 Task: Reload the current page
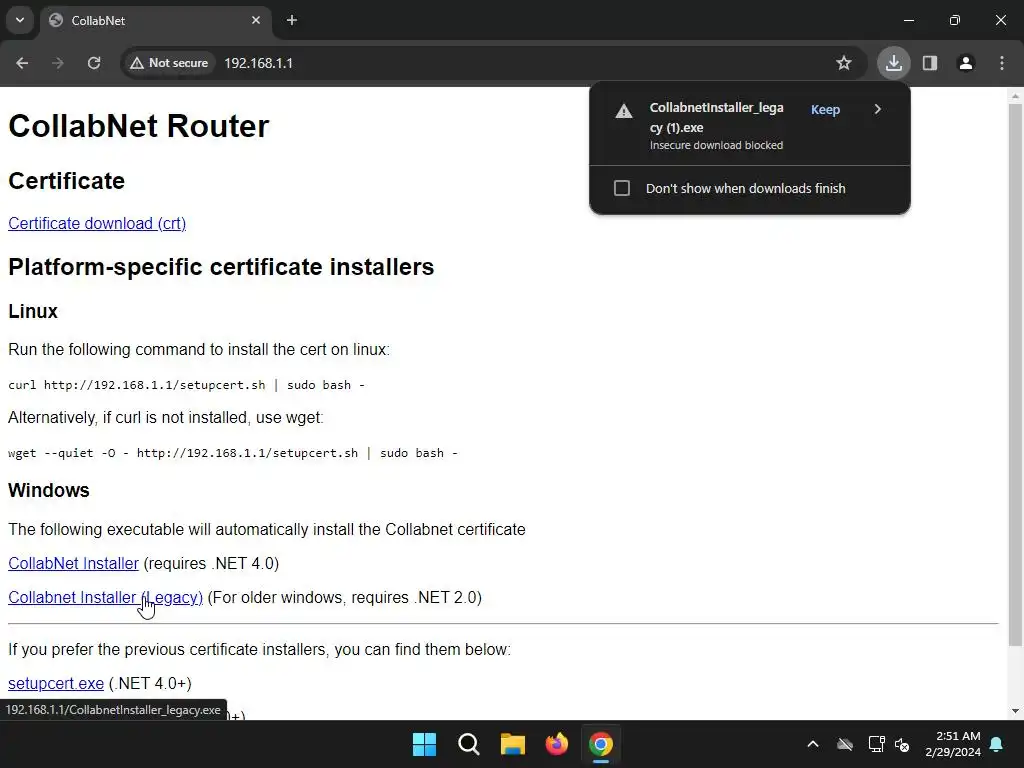point(94,63)
